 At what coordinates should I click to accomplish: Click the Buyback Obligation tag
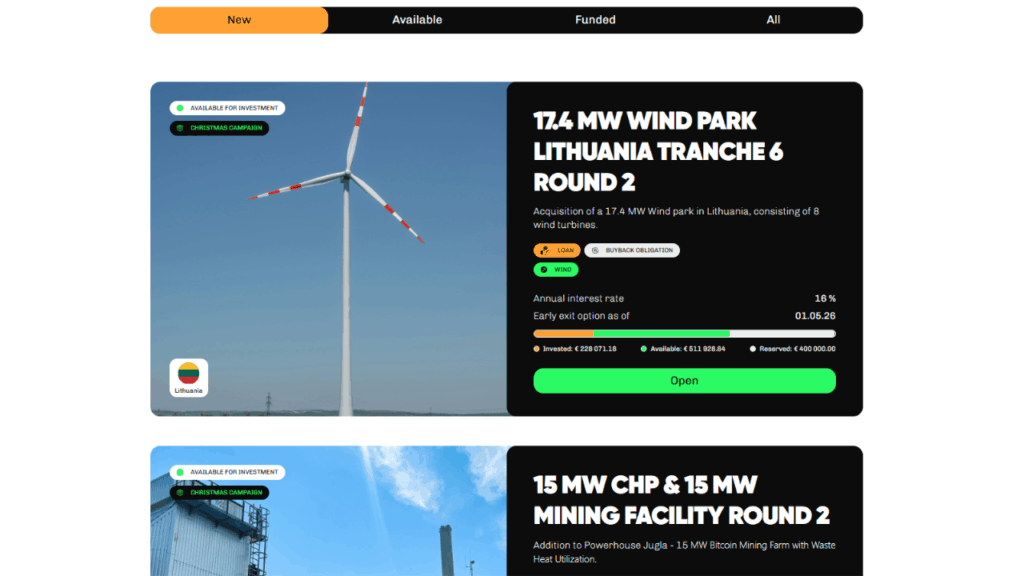point(632,250)
